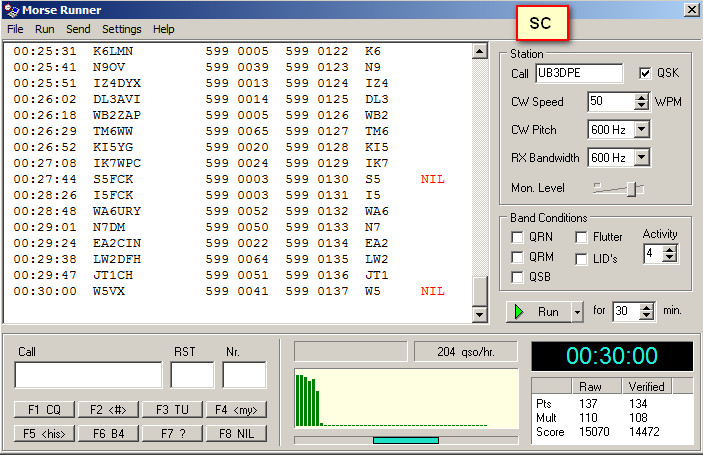Enable LID's band condition
The width and height of the screenshot is (703, 455).
tap(581, 257)
